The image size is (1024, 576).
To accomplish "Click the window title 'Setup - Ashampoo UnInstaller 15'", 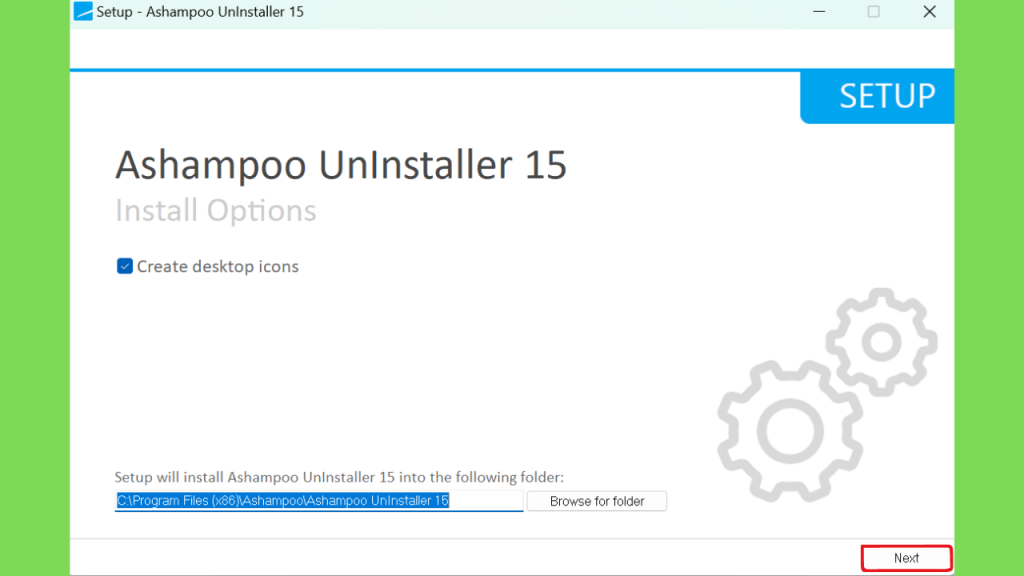I will pos(200,12).
